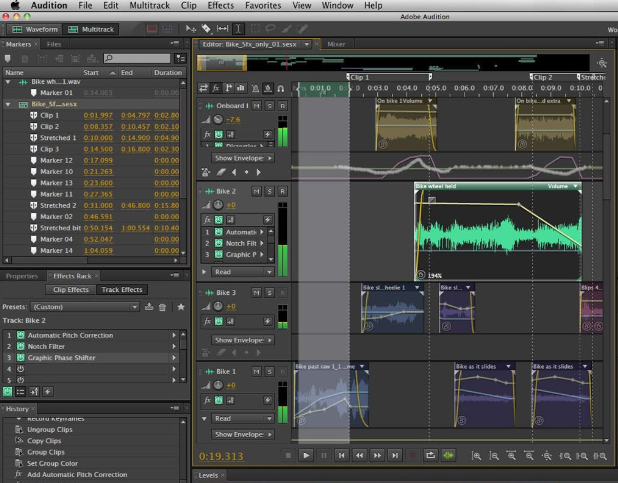Adjust the Onboard track volume knob

click(218, 119)
